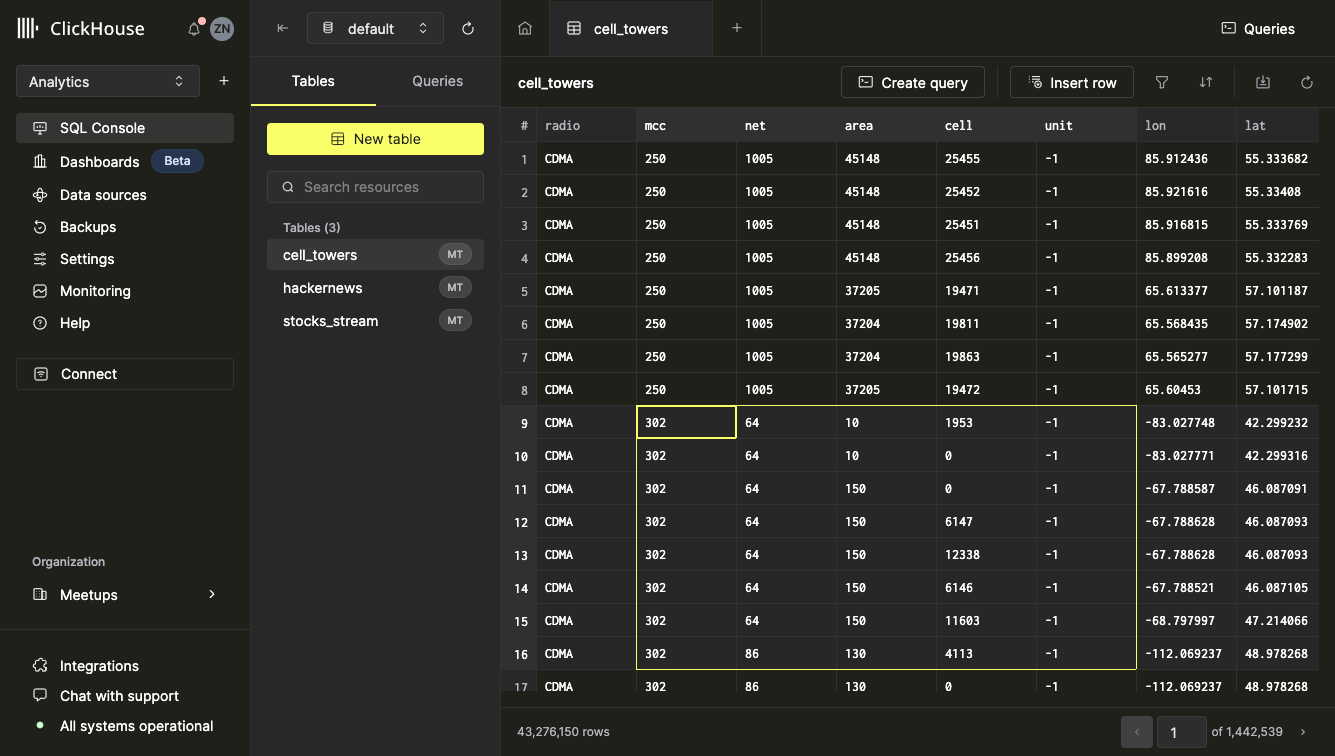Open Dashboards in the left navigation

pyautogui.click(x=99, y=162)
